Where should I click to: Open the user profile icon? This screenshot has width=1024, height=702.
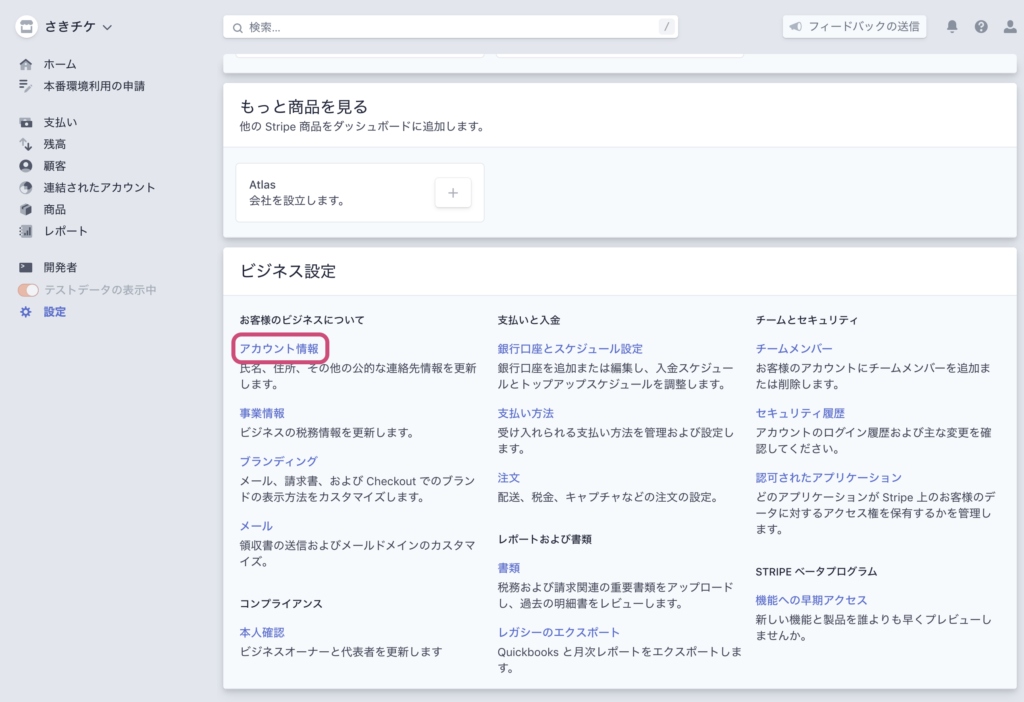[1009, 27]
